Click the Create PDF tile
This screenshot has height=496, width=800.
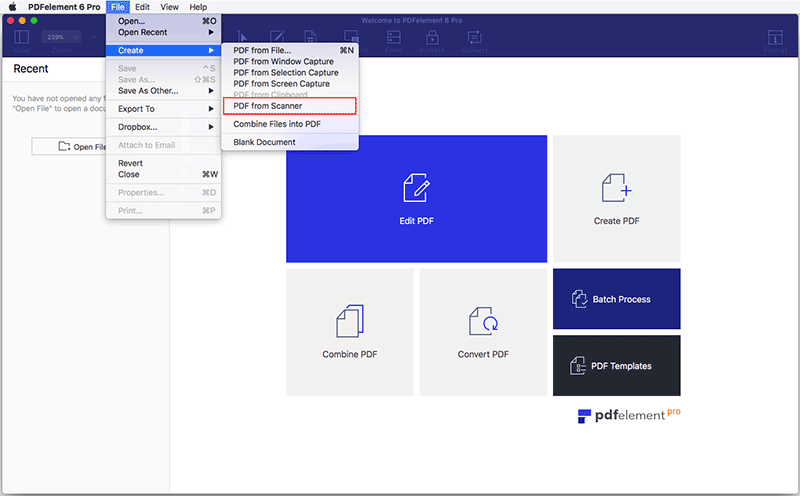coord(616,199)
